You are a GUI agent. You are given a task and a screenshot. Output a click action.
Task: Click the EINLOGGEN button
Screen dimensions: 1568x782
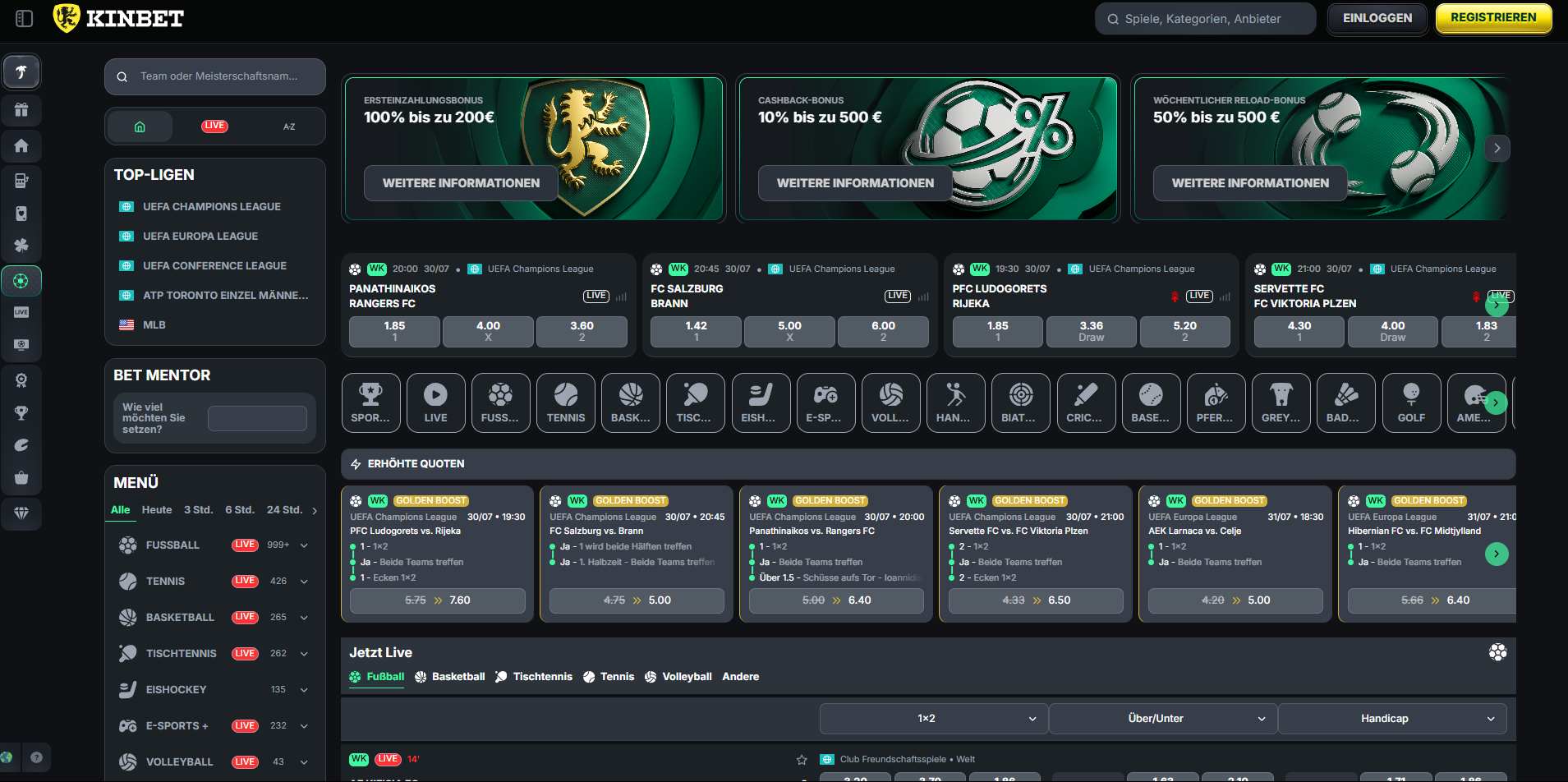coord(1377,18)
